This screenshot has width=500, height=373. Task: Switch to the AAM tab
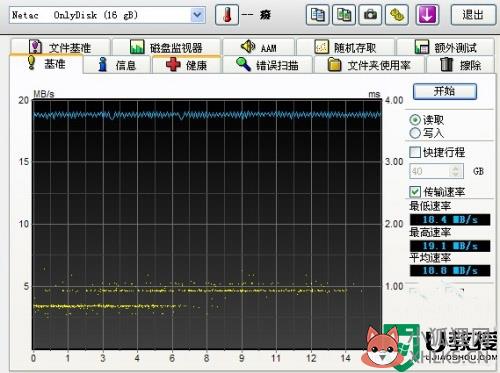pos(258,47)
